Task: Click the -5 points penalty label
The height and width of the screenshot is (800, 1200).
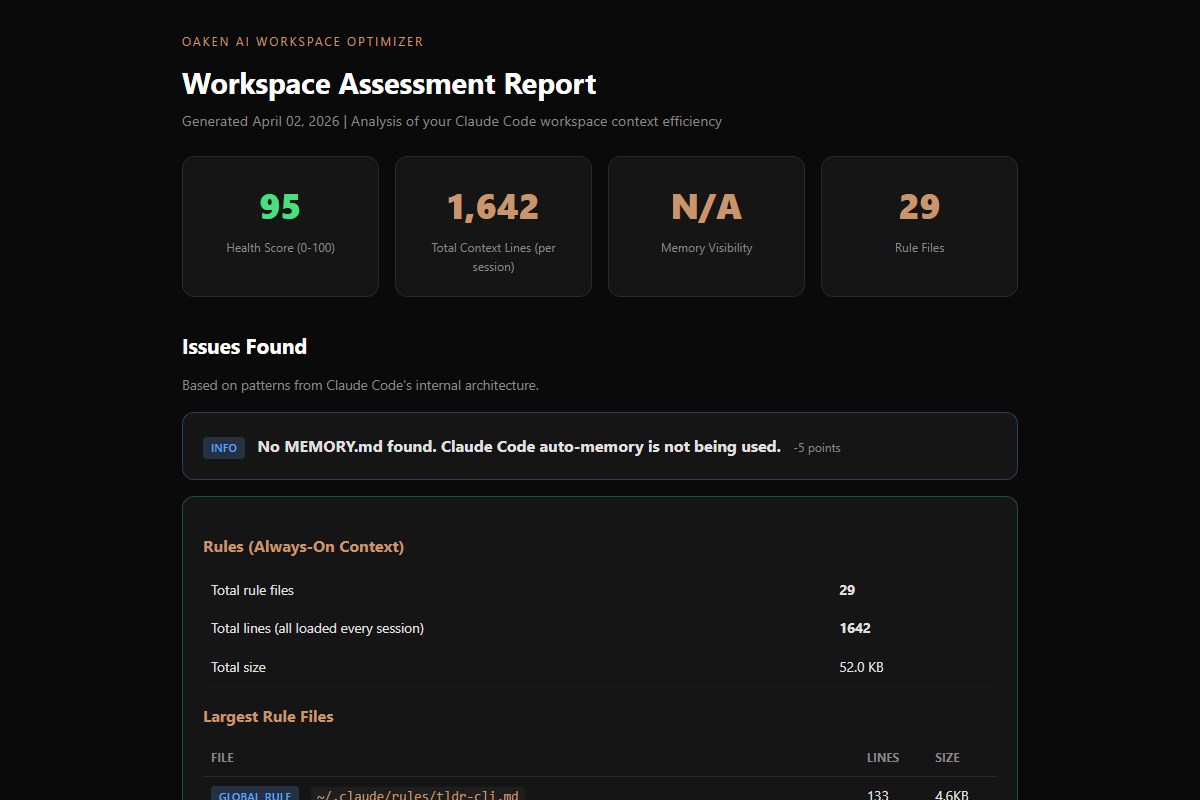Action: click(x=816, y=447)
